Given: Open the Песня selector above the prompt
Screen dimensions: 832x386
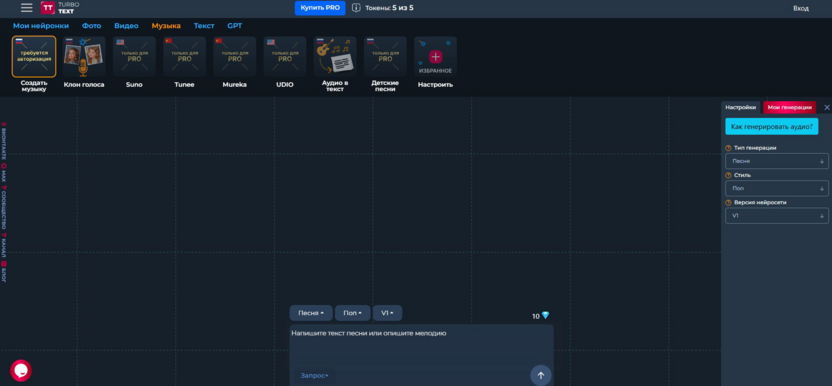Looking at the screenshot, I should 311,313.
